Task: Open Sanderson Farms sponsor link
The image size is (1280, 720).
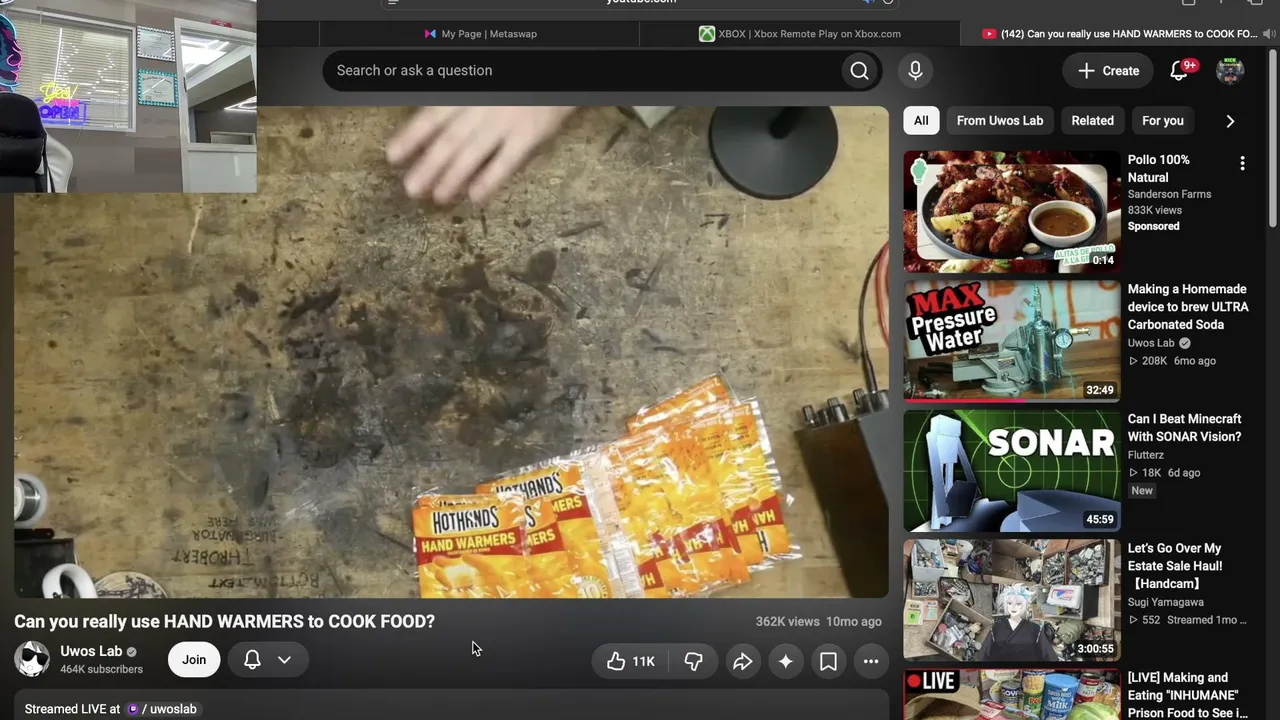Action: pos(1169,194)
